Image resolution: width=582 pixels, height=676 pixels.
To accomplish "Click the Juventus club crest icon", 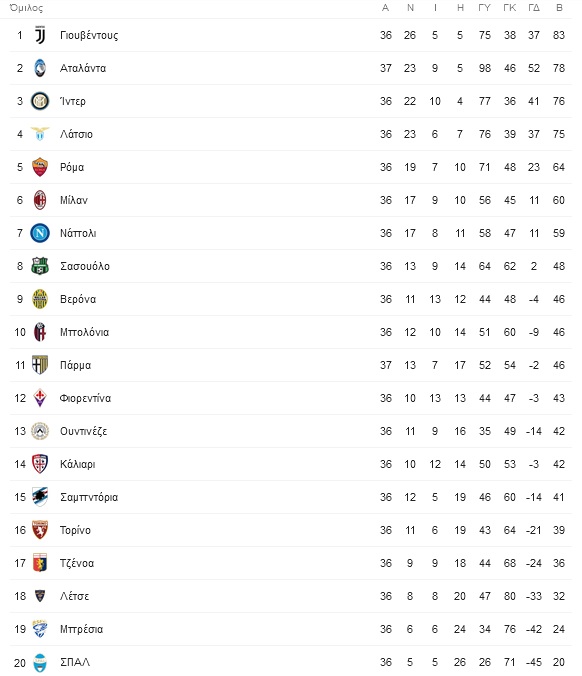I will pyautogui.click(x=40, y=35).
